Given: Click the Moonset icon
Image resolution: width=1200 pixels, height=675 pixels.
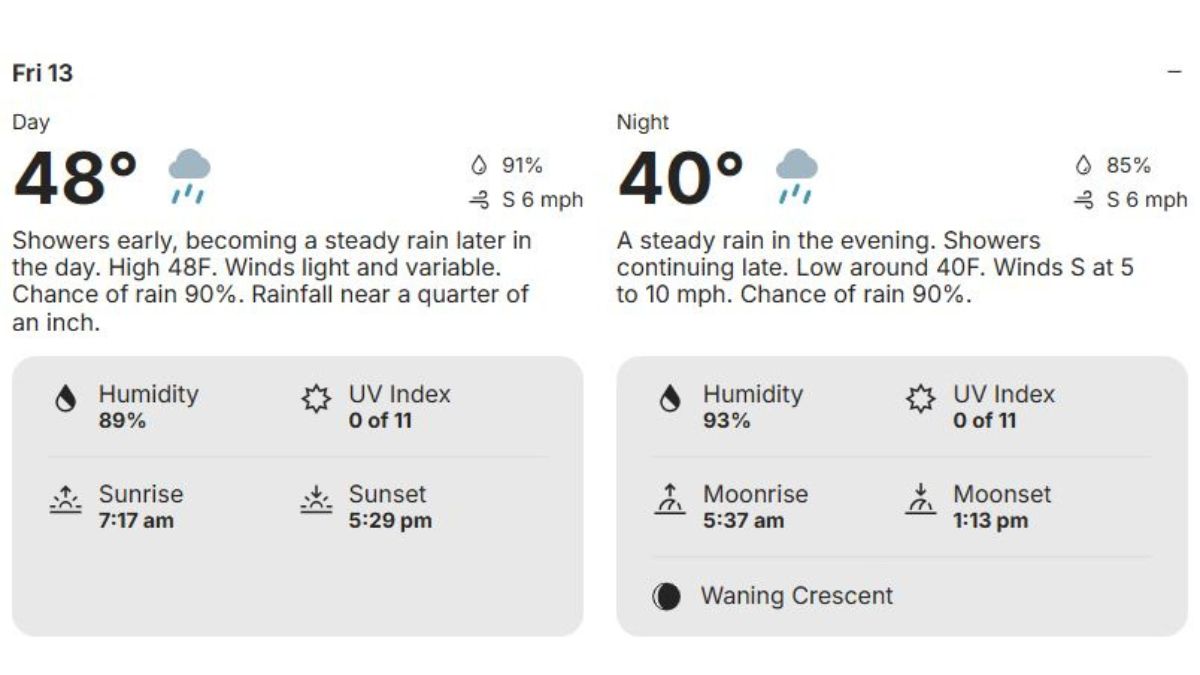Looking at the screenshot, I should tap(920, 500).
